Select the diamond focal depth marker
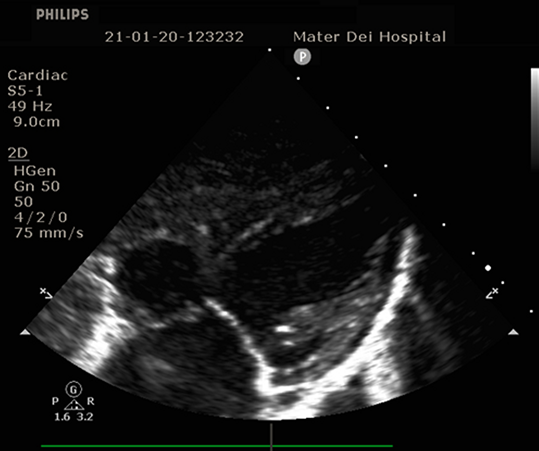 click(488, 268)
